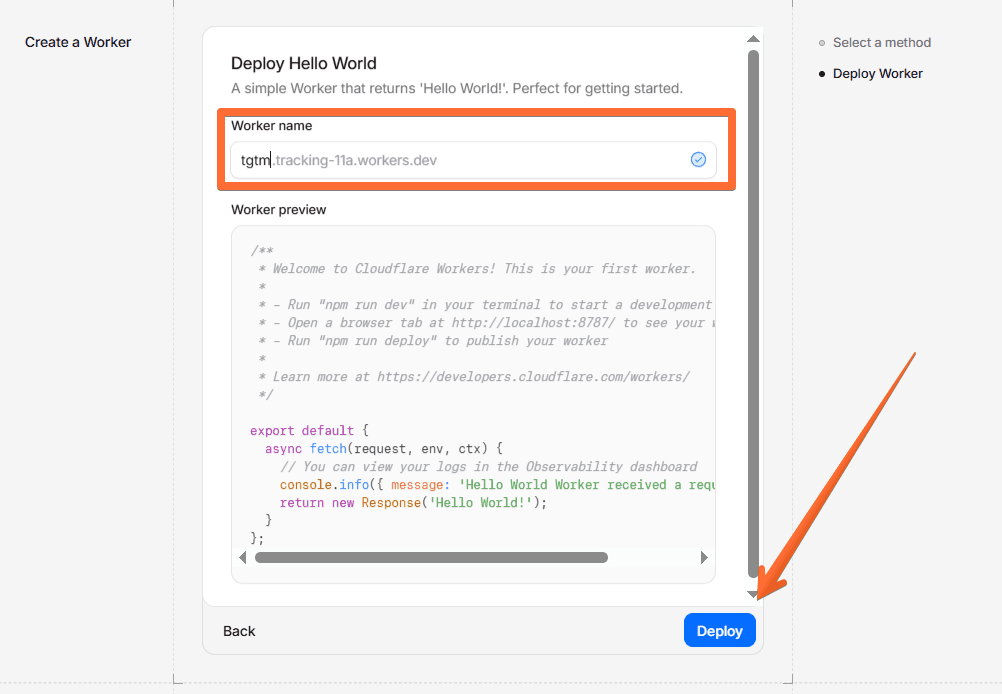Click the 'Deploy Hello World' title
The width and height of the screenshot is (1002, 694).
coord(304,63)
